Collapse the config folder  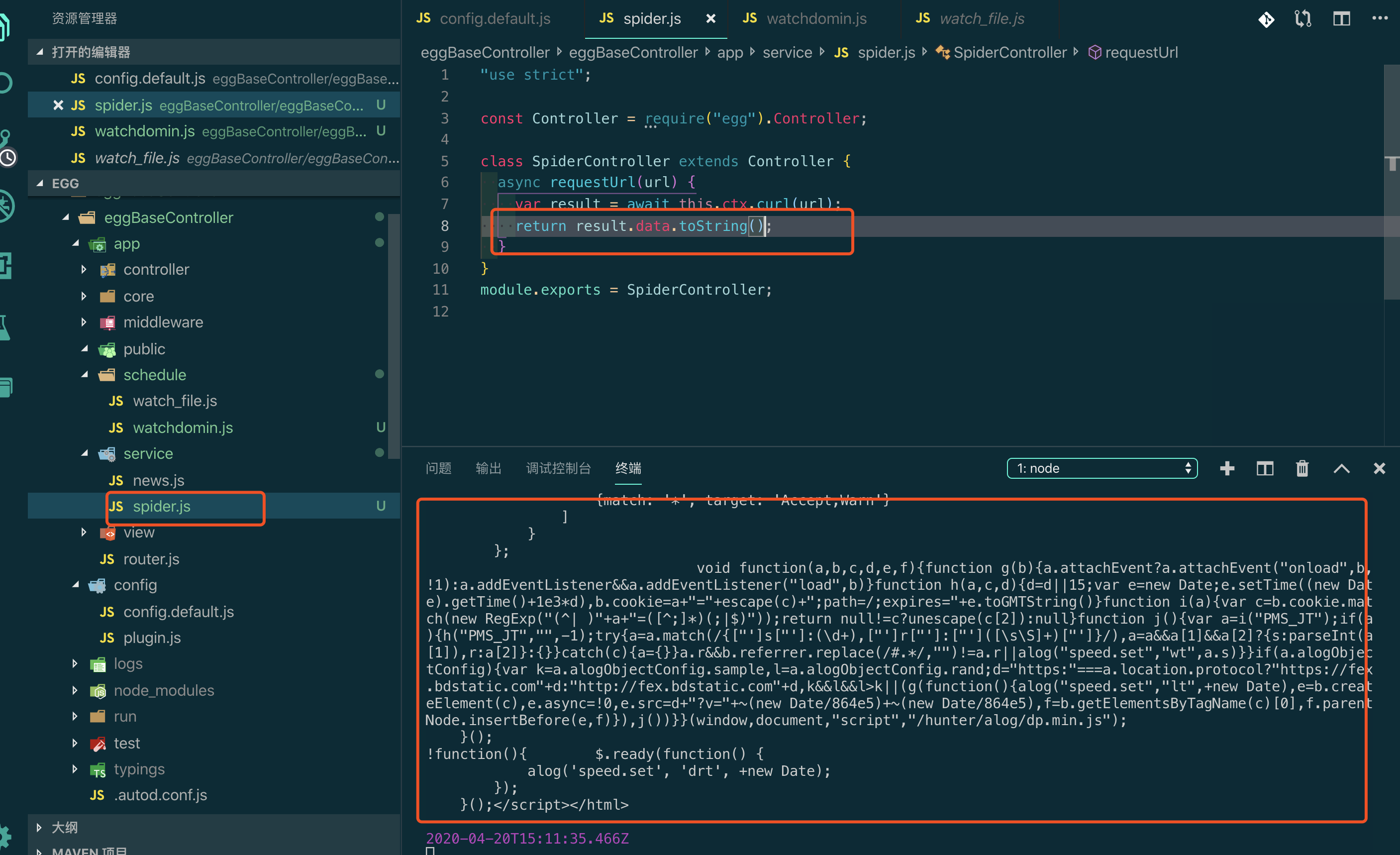76,585
